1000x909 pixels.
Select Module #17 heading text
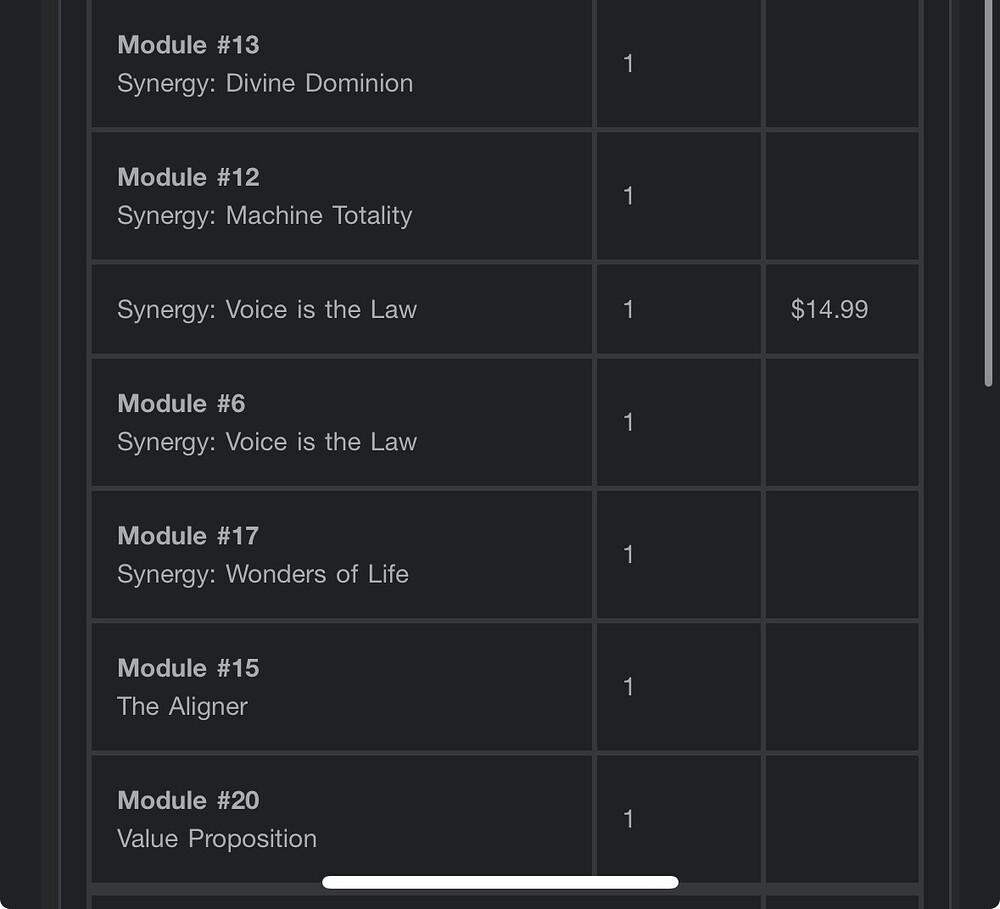pos(188,536)
